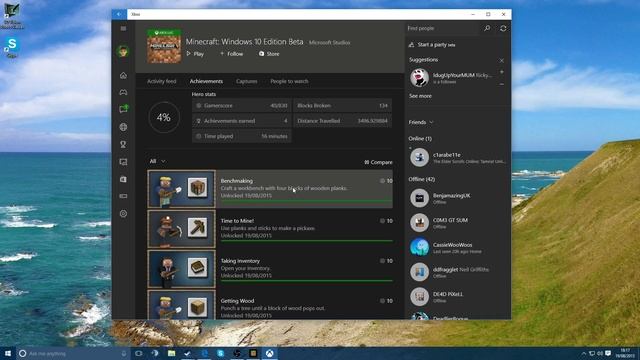Refresh the friends list
Viewport: 640px width, 360px height.
[503, 28]
